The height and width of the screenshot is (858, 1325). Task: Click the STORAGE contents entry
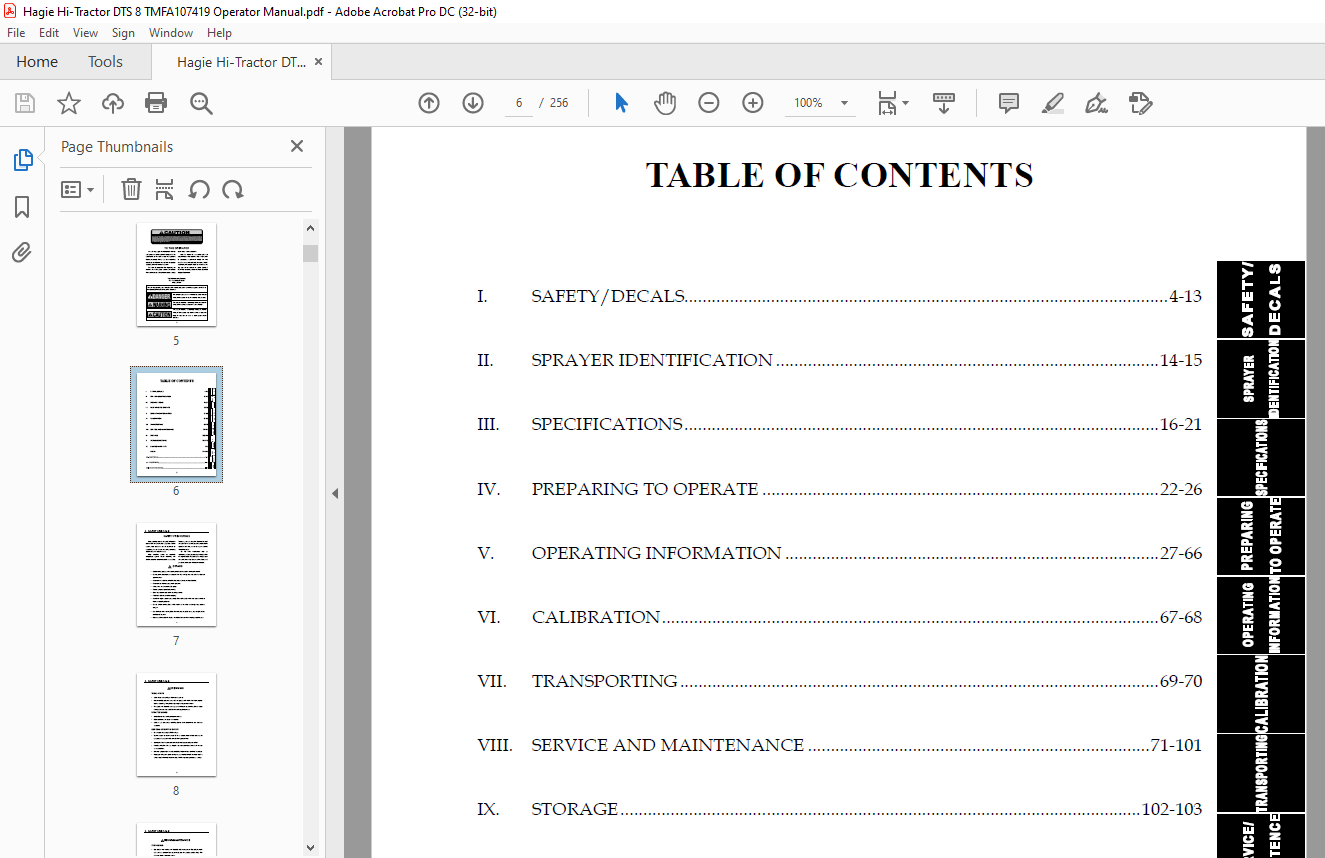point(839,809)
